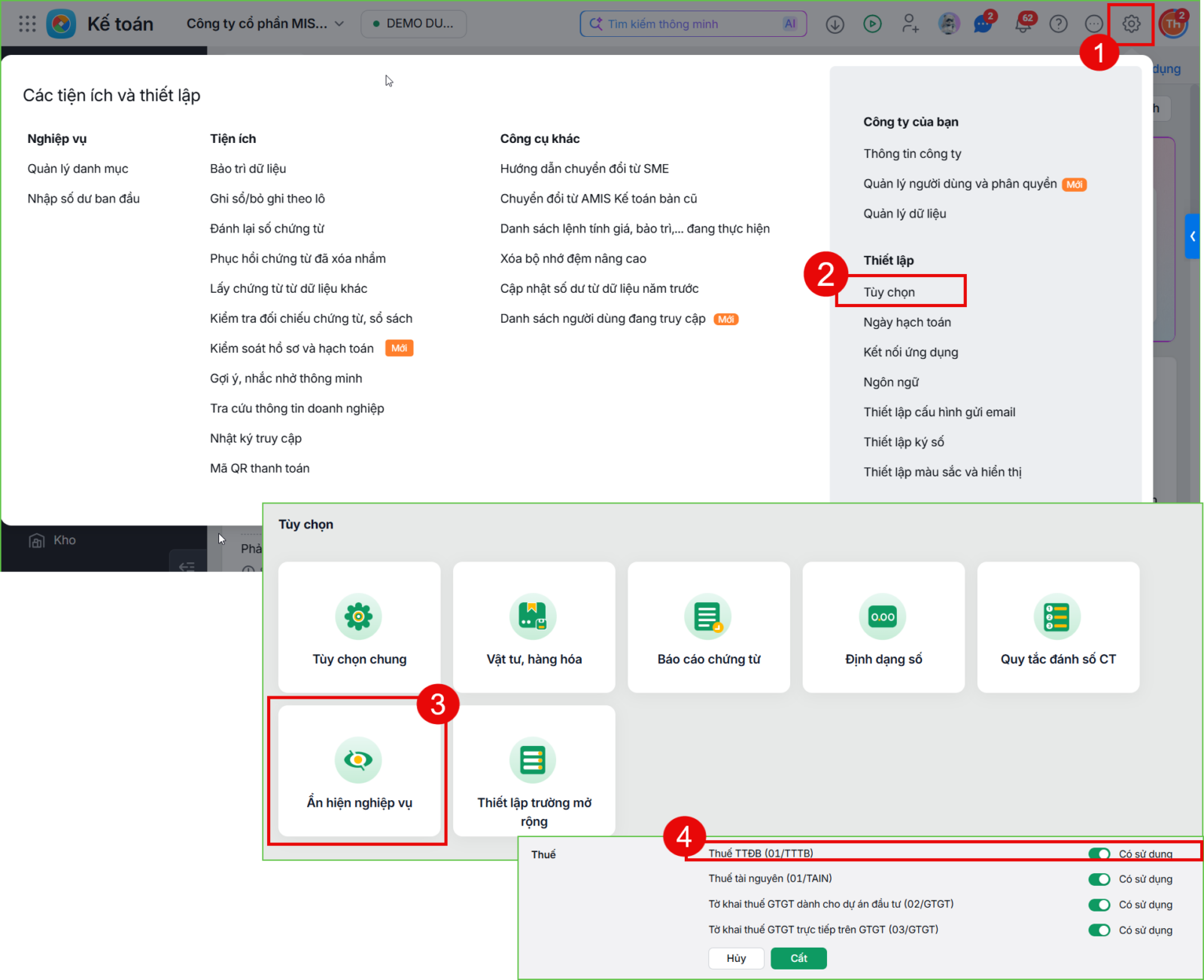Image resolution: width=1204 pixels, height=980 pixels.
Task: Expand the blue side panel chevron
Action: tap(1193, 236)
